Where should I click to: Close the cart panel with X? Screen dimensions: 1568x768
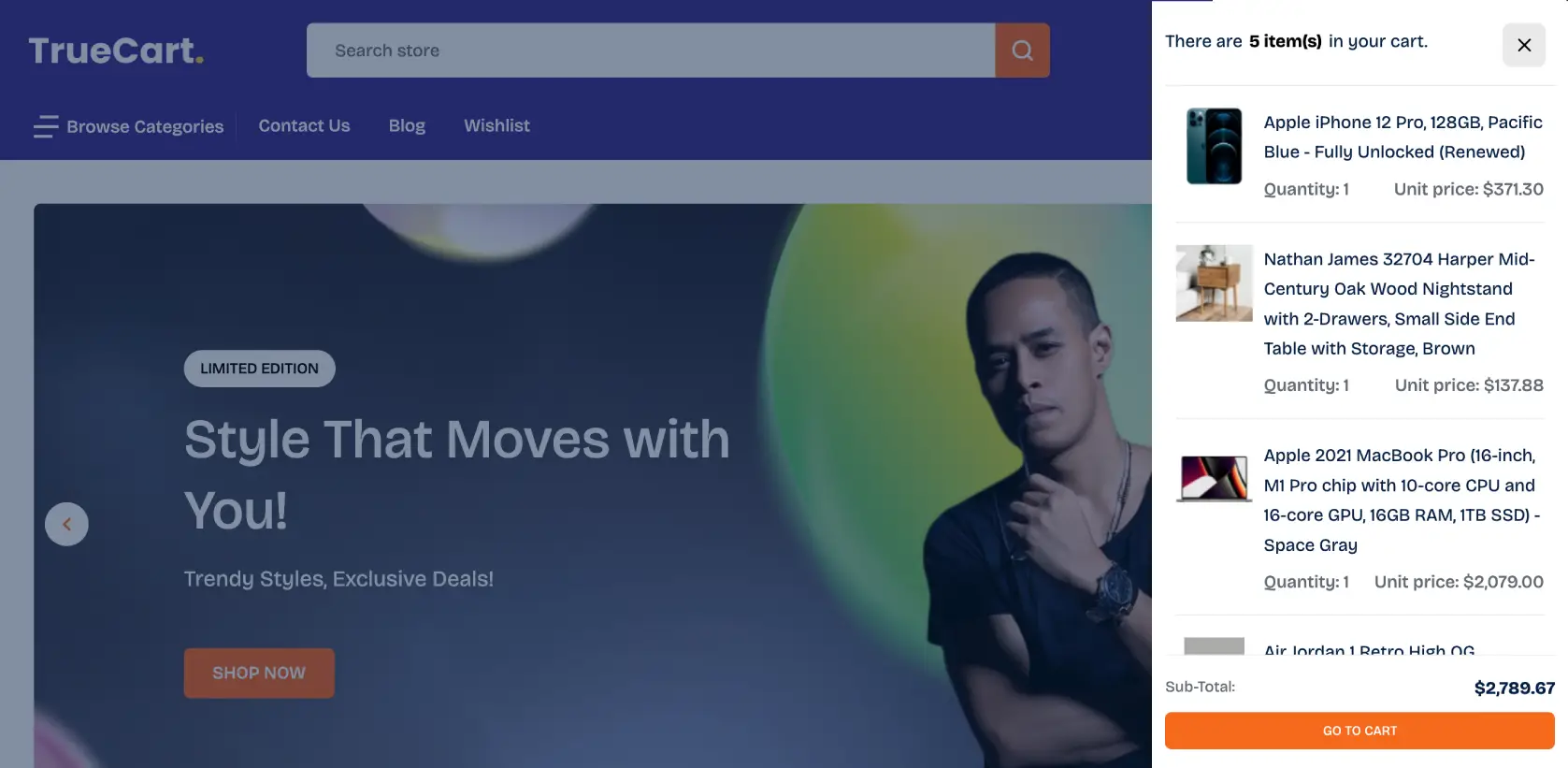1524,45
